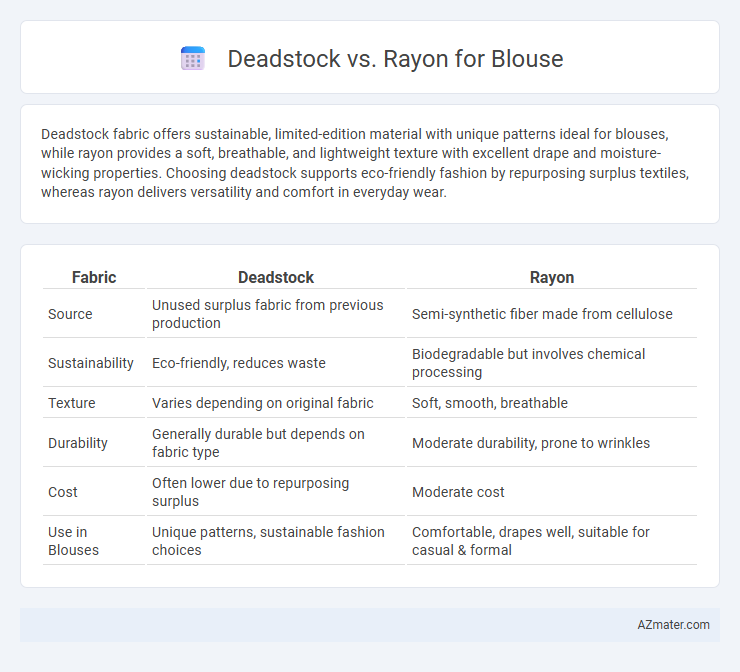The height and width of the screenshot is (672, 740).
Task: Select the 'Moderate cost' cell
Action: point(552,492)
